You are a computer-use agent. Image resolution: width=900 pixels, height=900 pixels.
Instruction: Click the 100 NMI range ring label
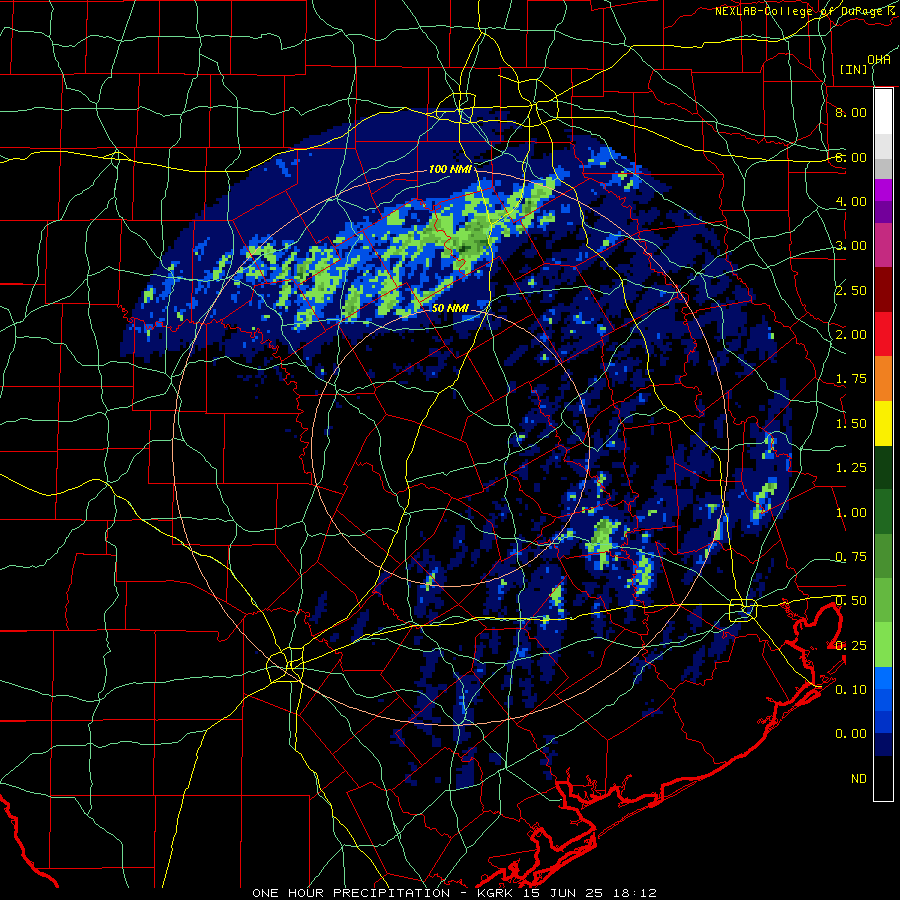pyautogui.click(x=450, y=169)
